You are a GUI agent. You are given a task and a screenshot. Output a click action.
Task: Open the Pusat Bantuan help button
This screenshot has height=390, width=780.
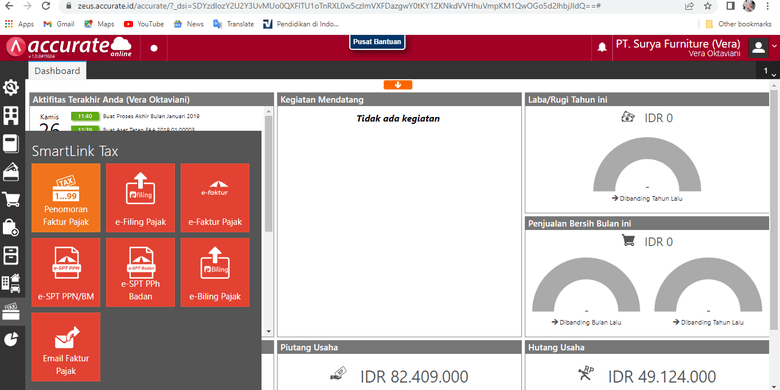377,42
